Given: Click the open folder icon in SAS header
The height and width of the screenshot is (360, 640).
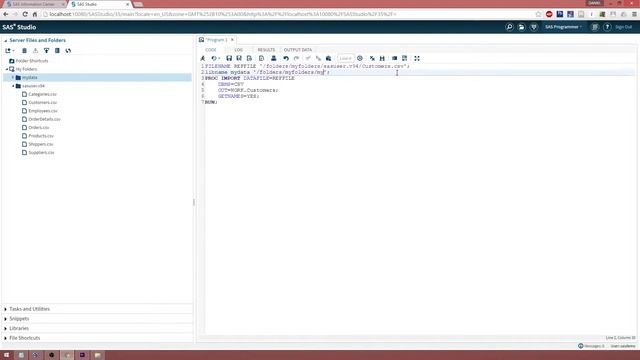Looking at the screenshot, I should [521, 27].
